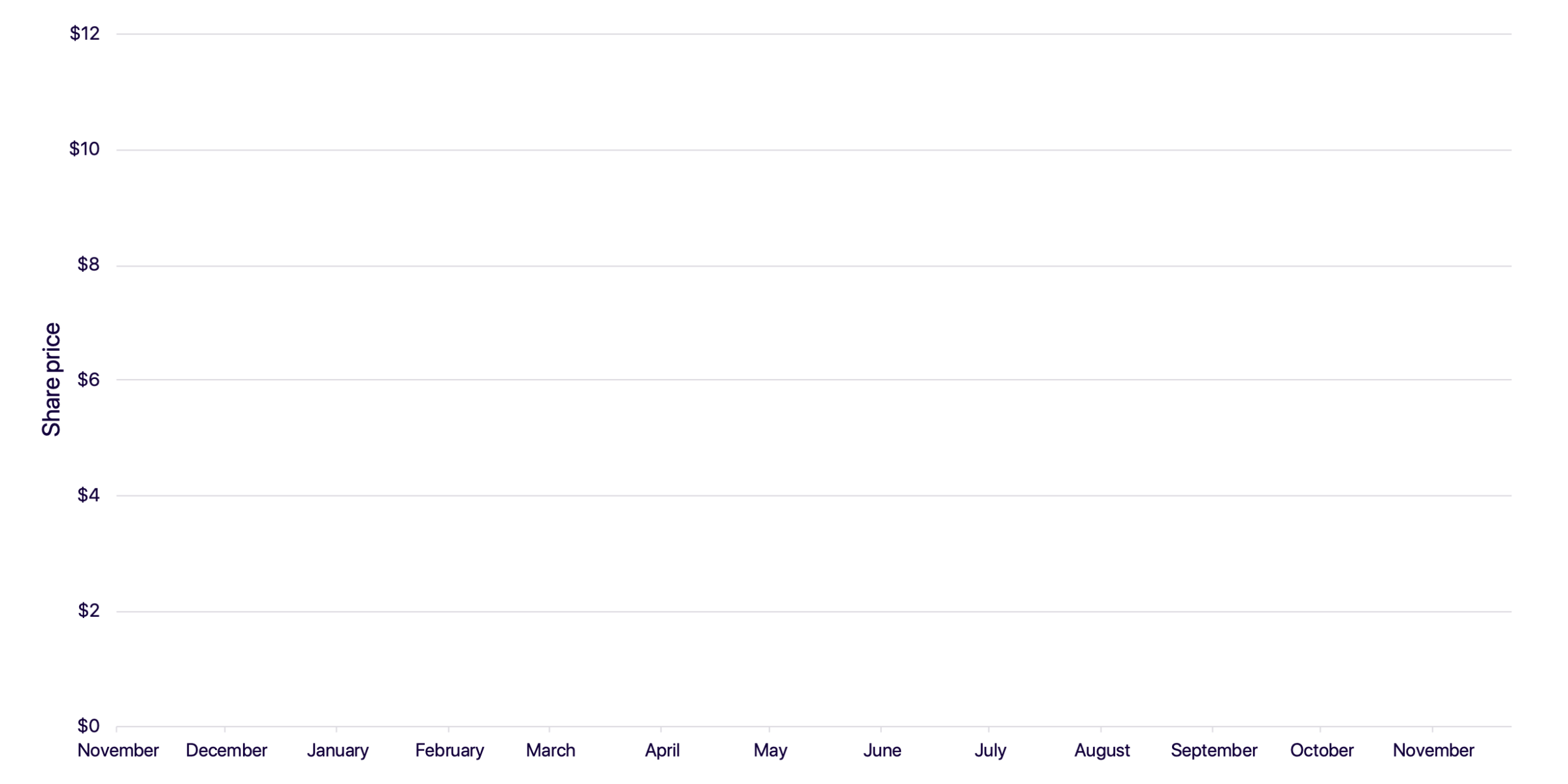Click the $12 y-axis label

[85, 33]
